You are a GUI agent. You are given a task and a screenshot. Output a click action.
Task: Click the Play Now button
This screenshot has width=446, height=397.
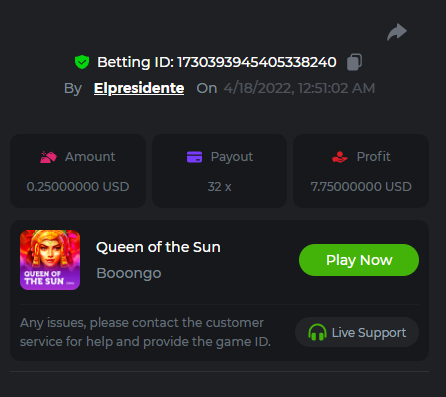[x=359, y=260]
